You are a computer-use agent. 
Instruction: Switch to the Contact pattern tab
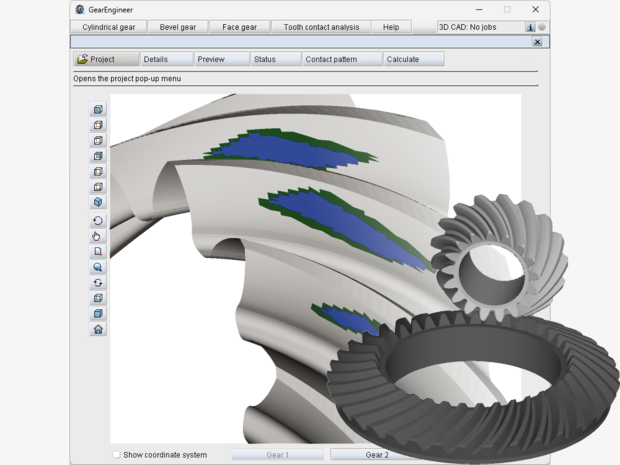(331, 59)
